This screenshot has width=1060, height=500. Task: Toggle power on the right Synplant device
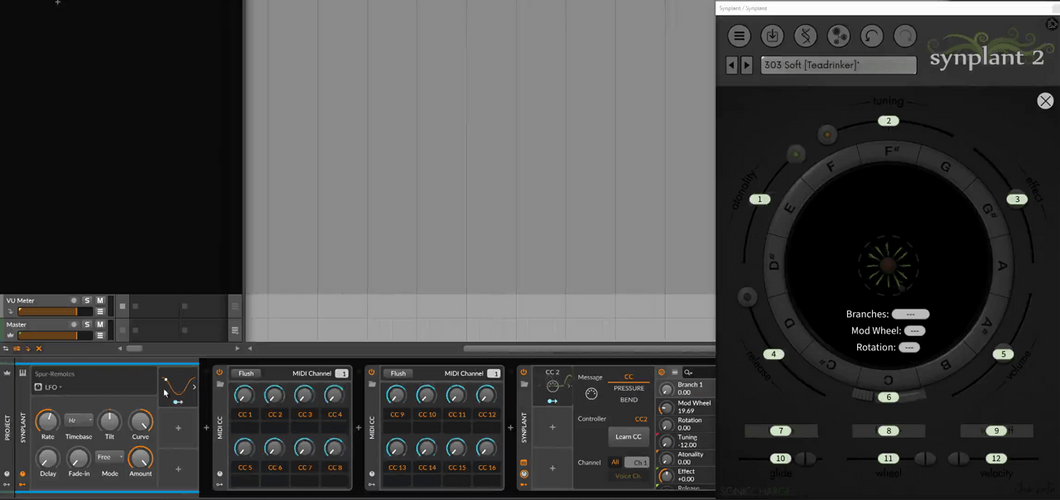[x=524, y=372]
